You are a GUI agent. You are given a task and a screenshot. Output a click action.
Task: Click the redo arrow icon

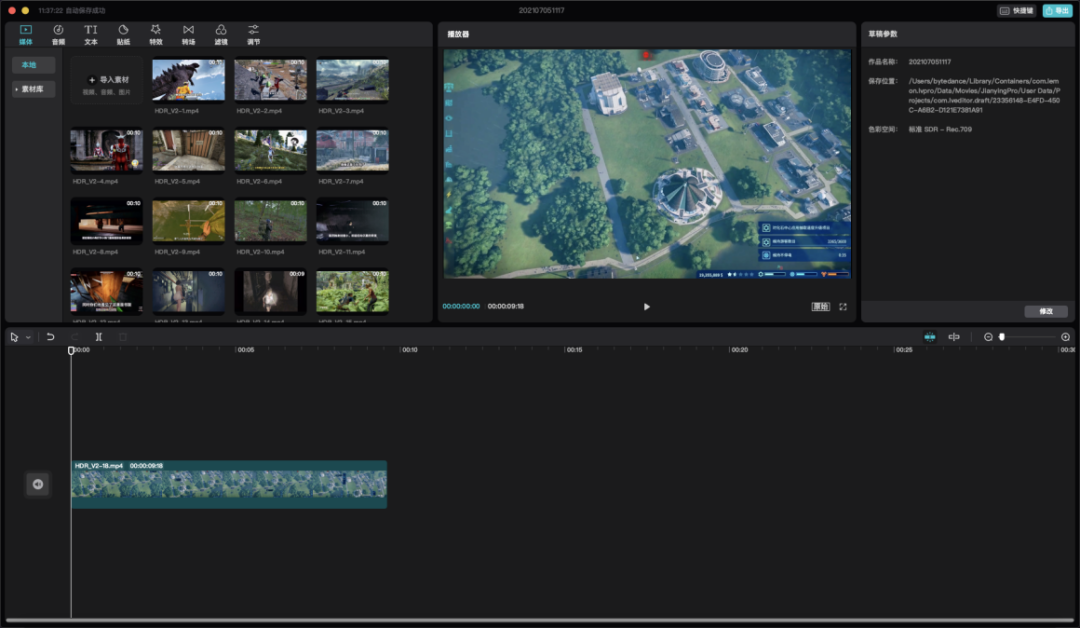74,337
